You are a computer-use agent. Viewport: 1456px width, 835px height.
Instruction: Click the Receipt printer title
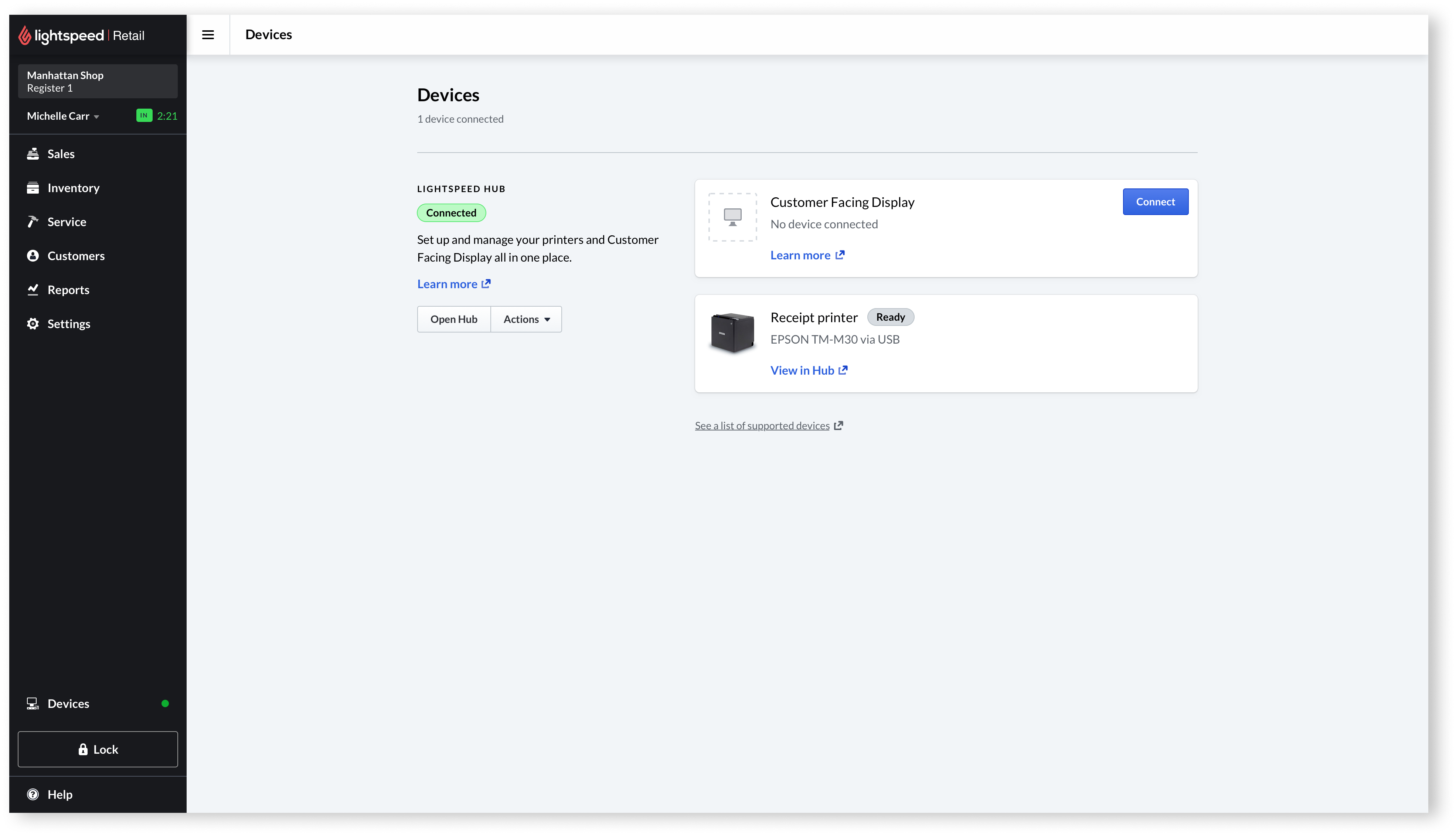click(x=814, y=318)
